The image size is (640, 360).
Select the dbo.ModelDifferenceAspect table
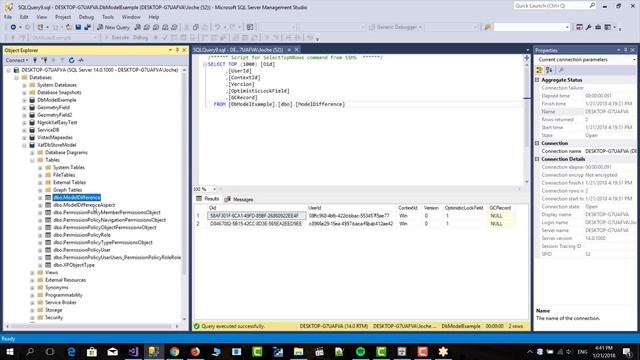84,205
